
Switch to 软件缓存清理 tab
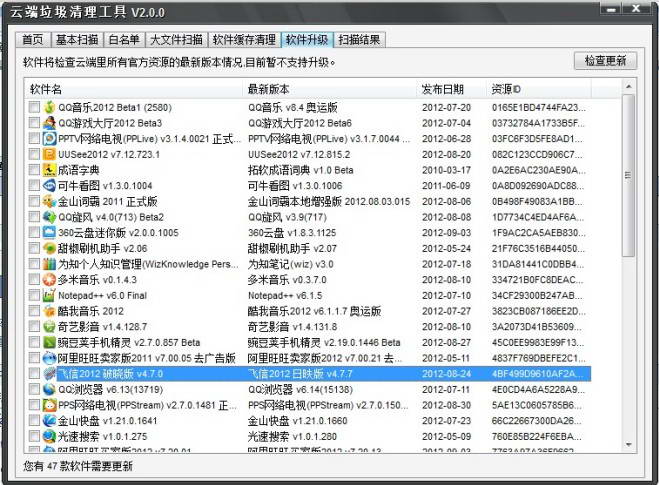tap(244, 40)
